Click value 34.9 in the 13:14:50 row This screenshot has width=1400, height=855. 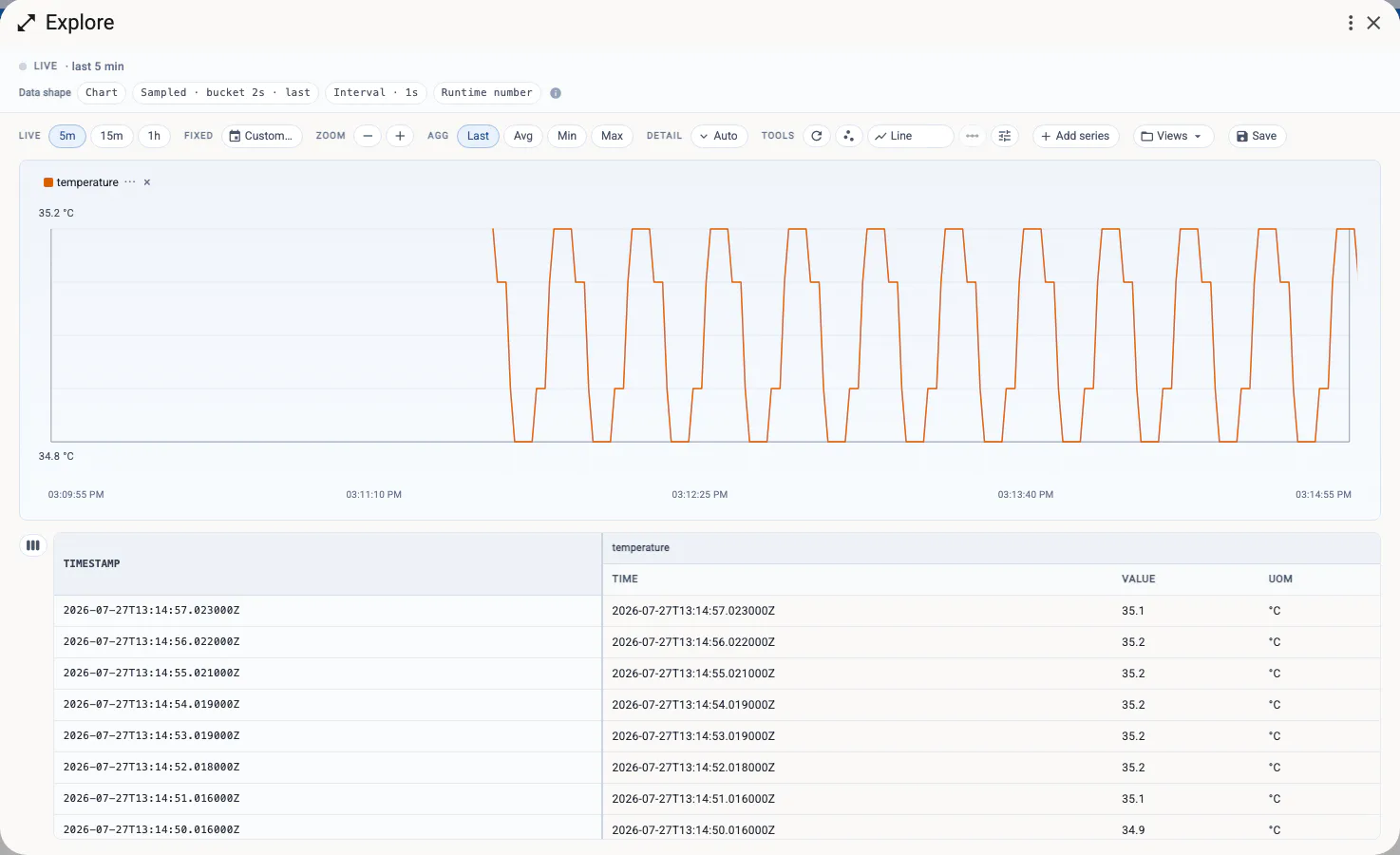point(1133,830)
